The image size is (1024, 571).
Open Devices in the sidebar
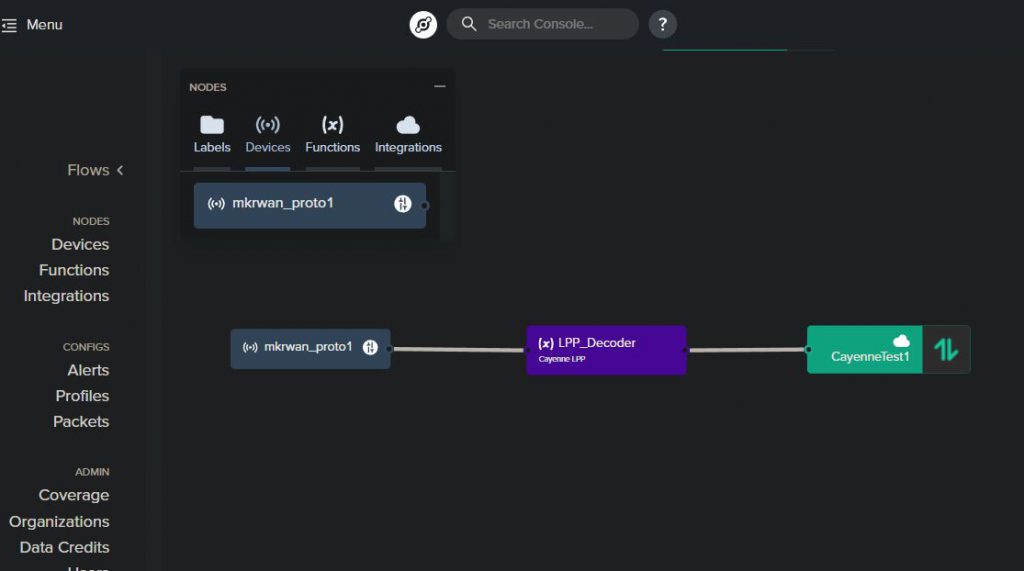pos(80,244)
